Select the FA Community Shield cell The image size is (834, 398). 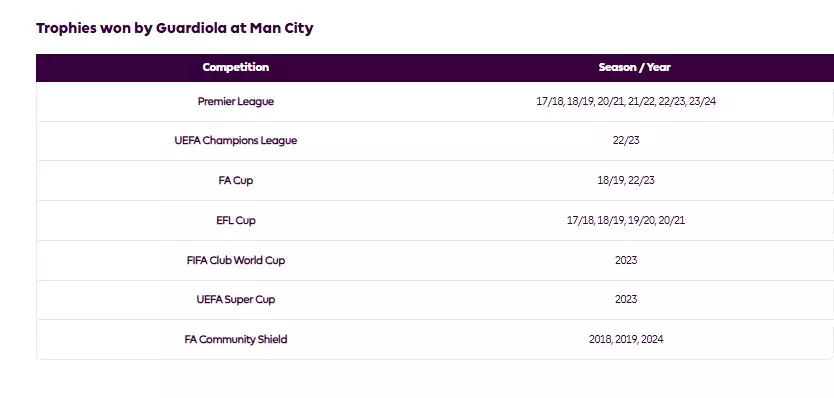[x=236, y=339]
